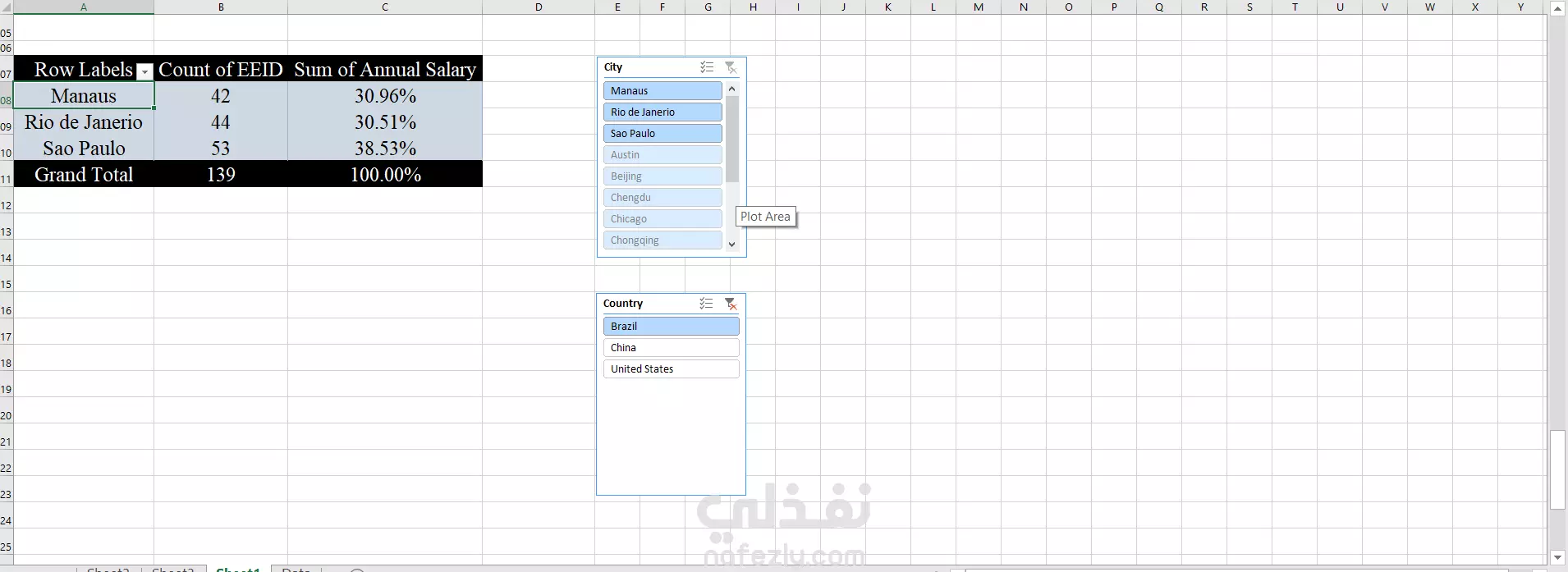Click the City slicer scrollbar thumb
The height and width of the screenshot is (572, 1568).
coord(732,139)
